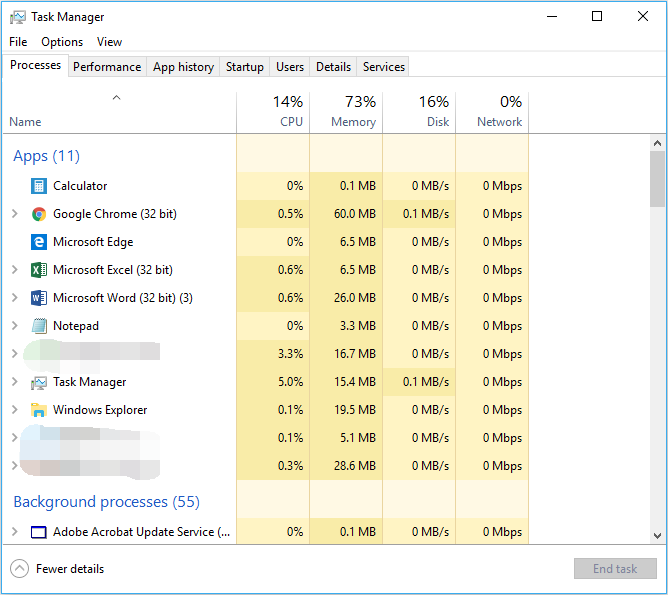Select the Microsoft Word (32 bit) (3) name
The image size is (668, 595).
[x=123, y=298]
